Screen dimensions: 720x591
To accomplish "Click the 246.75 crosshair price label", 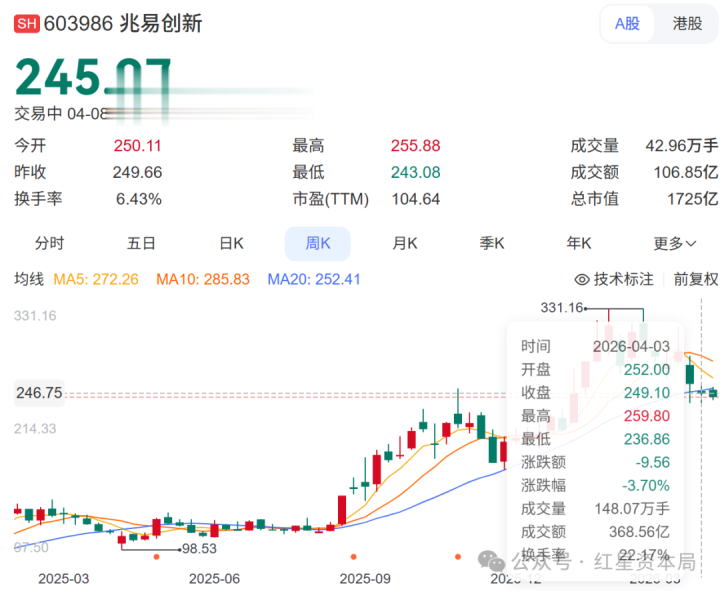I will click(x=39, y=393).
